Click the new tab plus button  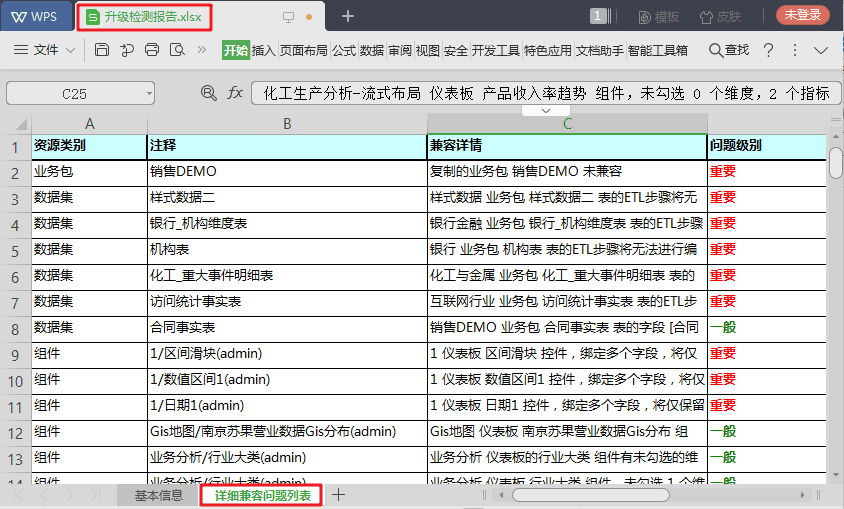348,17
